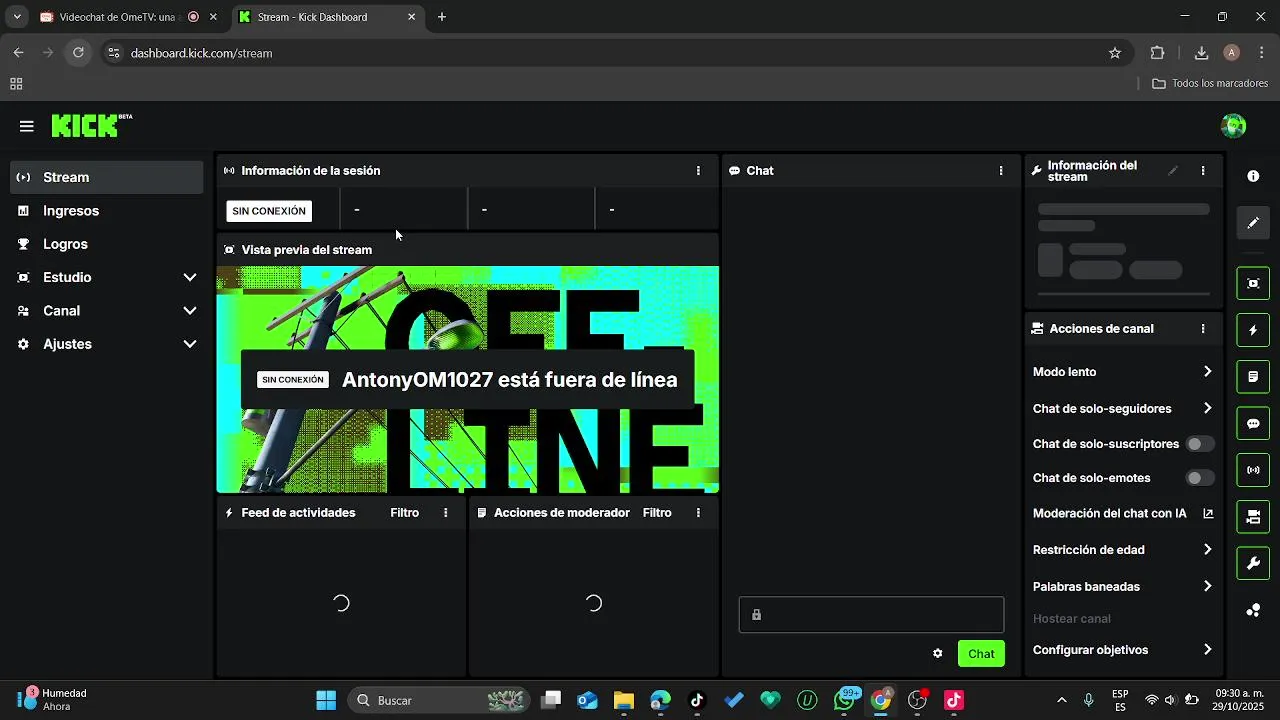This screenshot has height=720, width=1280.
Task: Open Chrome downloads
Action: (1202, 53)
